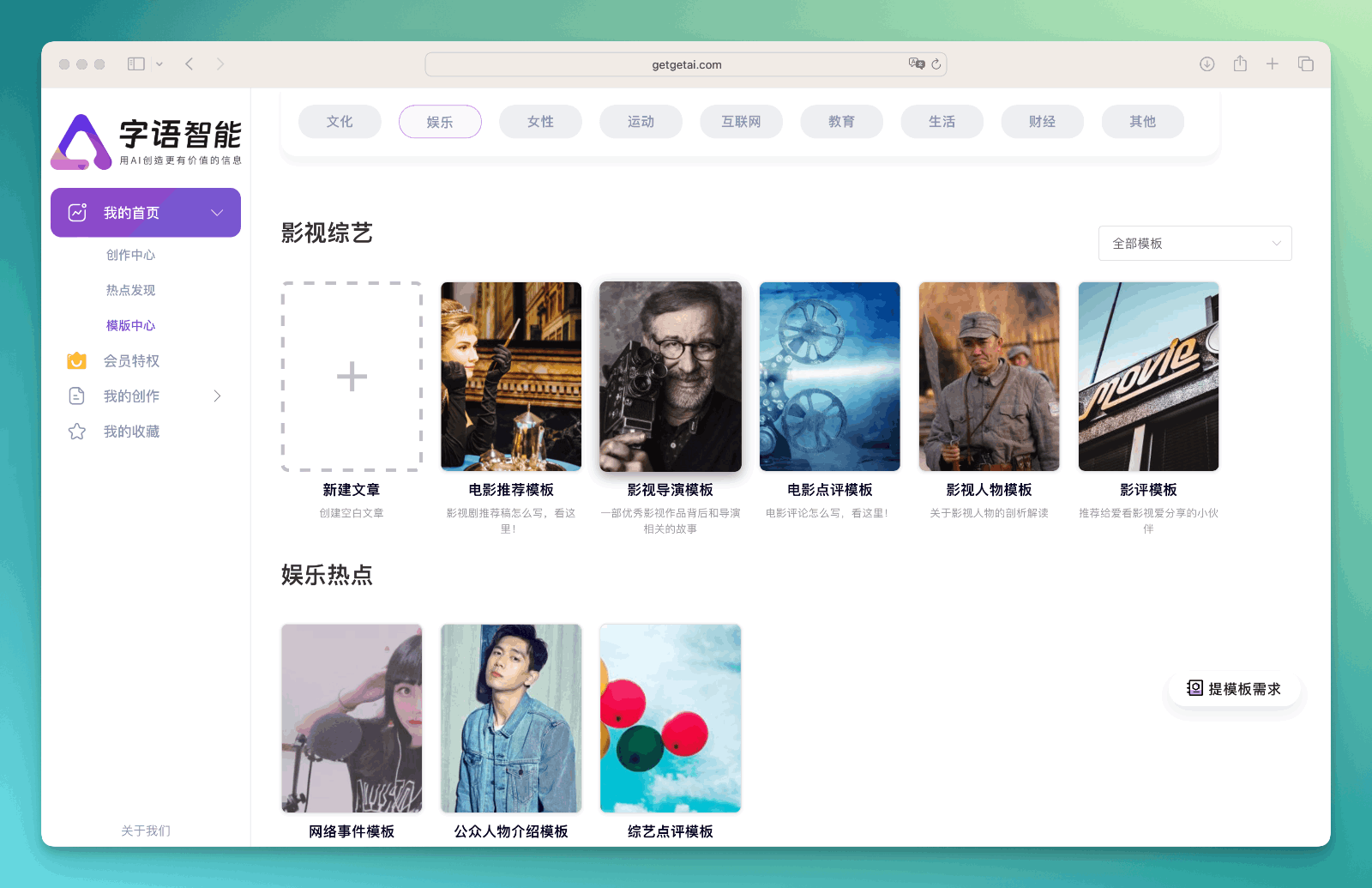Click the 关于我们 link

(145, 831)
